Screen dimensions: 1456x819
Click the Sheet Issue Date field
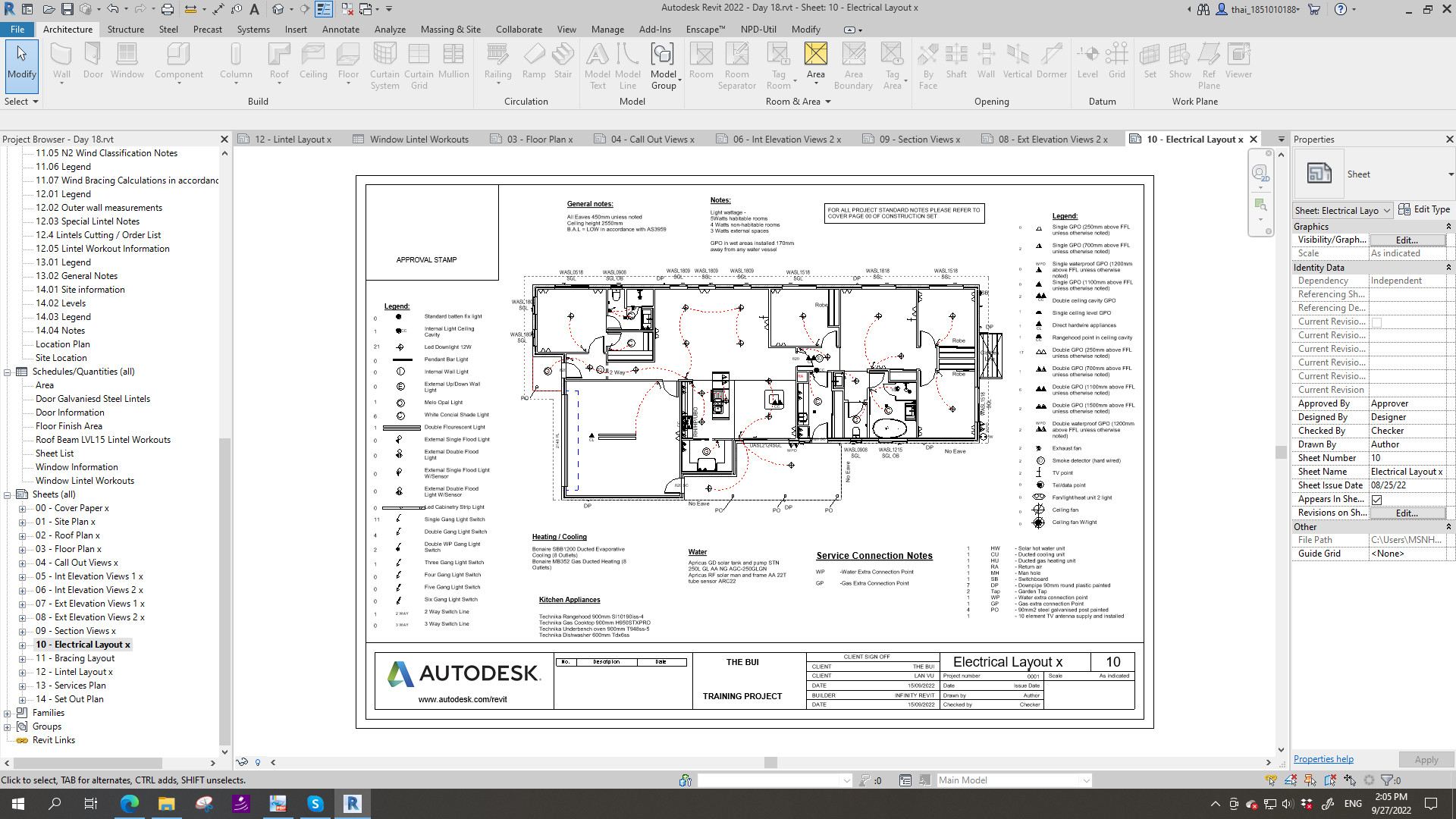coord(1407,485)
